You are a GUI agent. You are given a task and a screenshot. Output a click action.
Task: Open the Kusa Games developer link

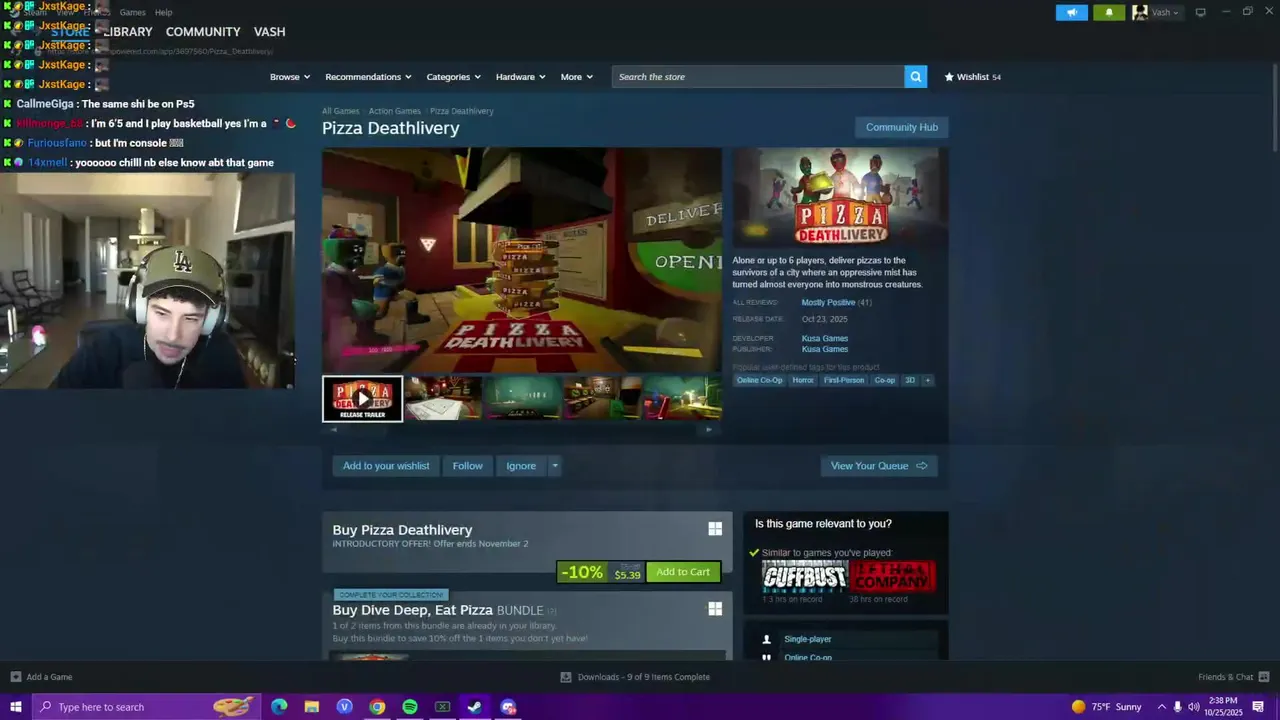(x=825, y=338)
